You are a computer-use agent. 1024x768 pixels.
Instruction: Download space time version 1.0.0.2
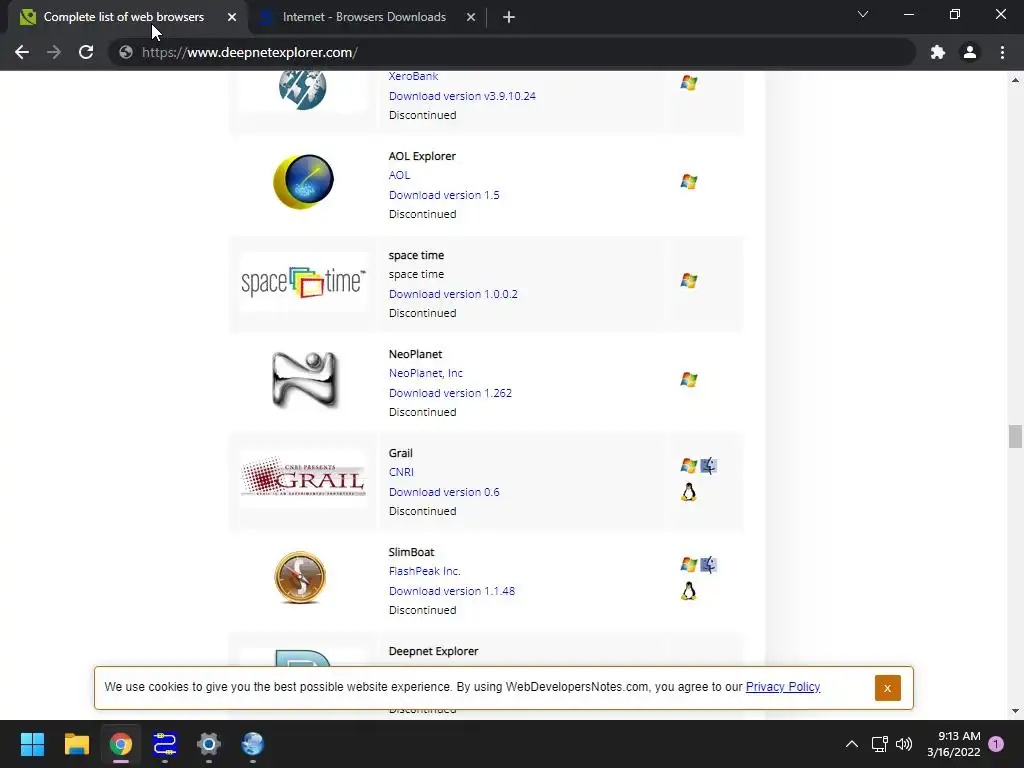click(x=453, y=294)
